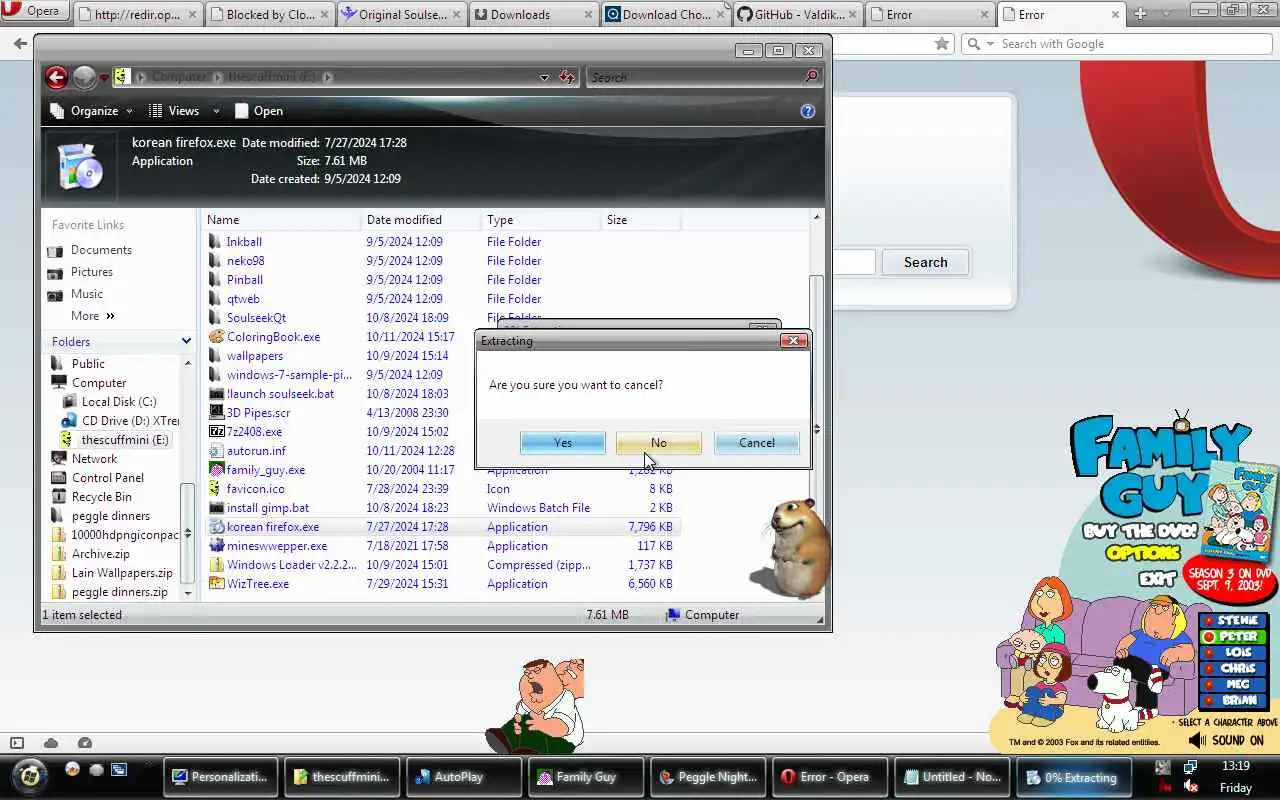Click the korean firefox.exe installer preview icon
Image resolution: width=1280 pixels, height=800 pixels.
(80, 166)
